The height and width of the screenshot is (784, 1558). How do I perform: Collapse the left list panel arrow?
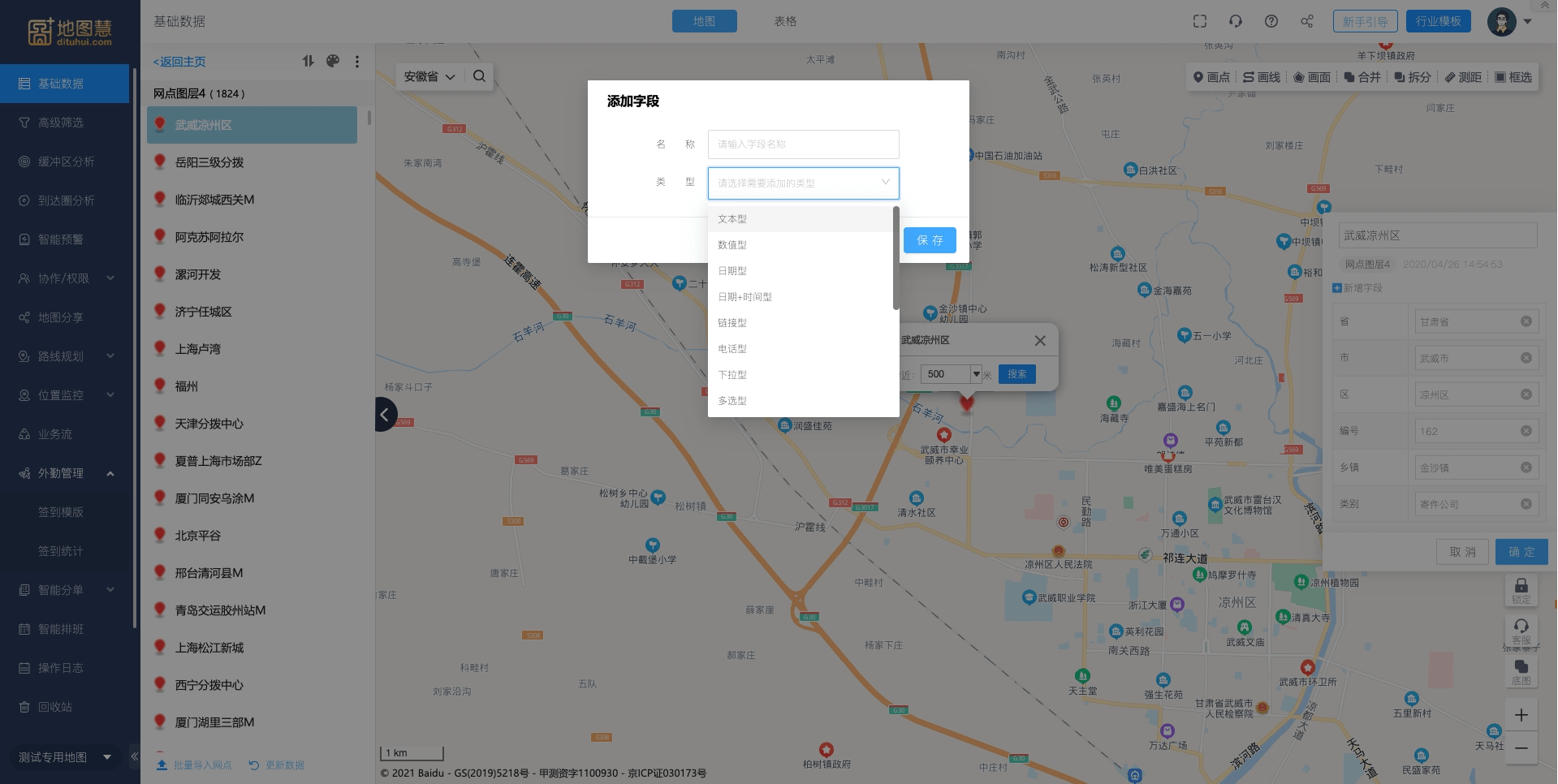tap(385, 415)
